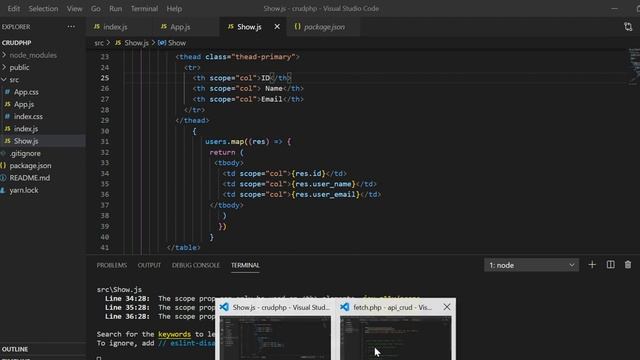Click 'Line 34:28:' in terminal output
Image resolution: width=640 pixels, height=360 pixels.
(127, 299)
